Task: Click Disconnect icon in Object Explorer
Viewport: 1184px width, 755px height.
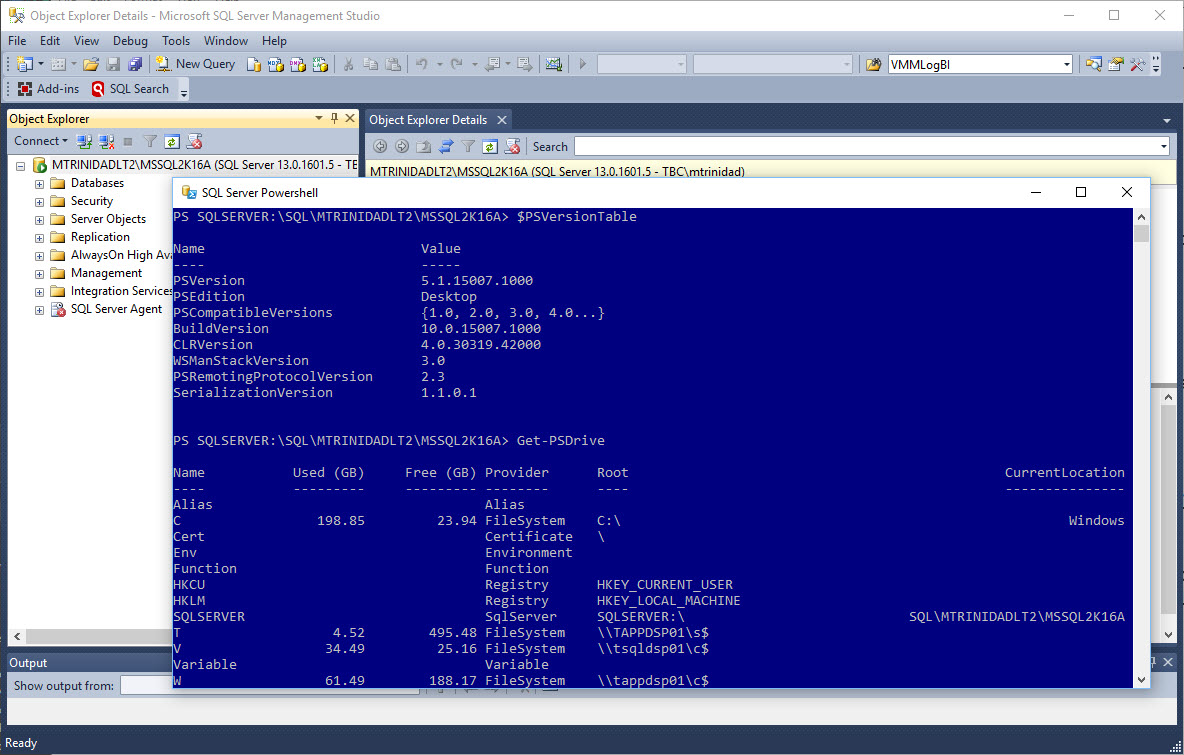Action: pyautogui.click(x=106, y=141)
